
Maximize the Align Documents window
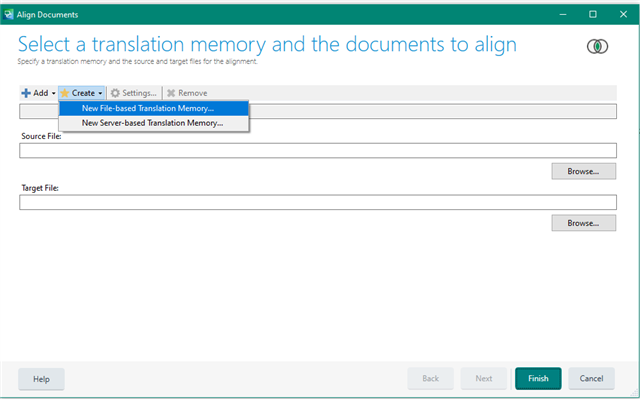tap(593, 15)
